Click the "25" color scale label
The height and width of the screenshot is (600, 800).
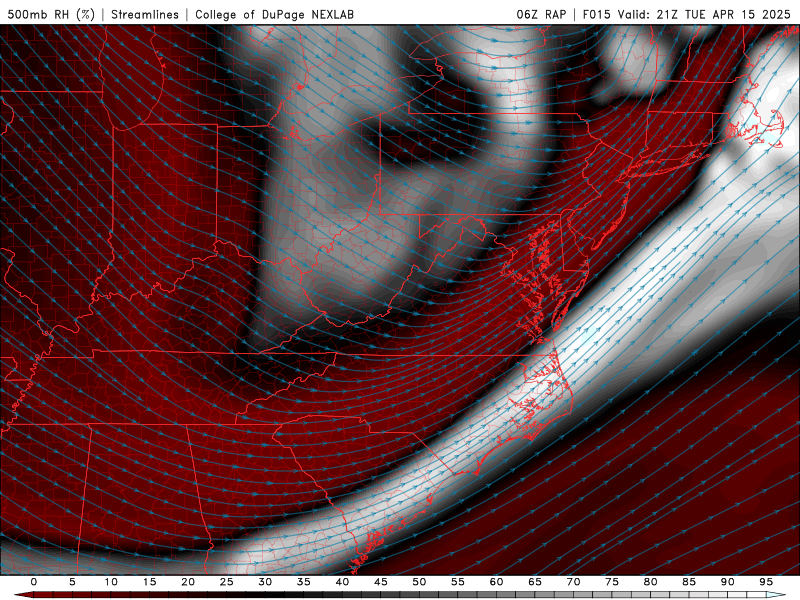(x=227, y=582)
